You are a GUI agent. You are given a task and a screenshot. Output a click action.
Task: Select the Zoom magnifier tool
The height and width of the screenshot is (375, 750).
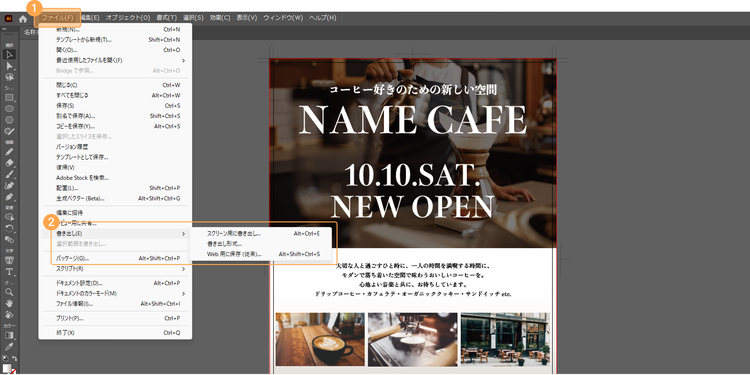[9, 292]
